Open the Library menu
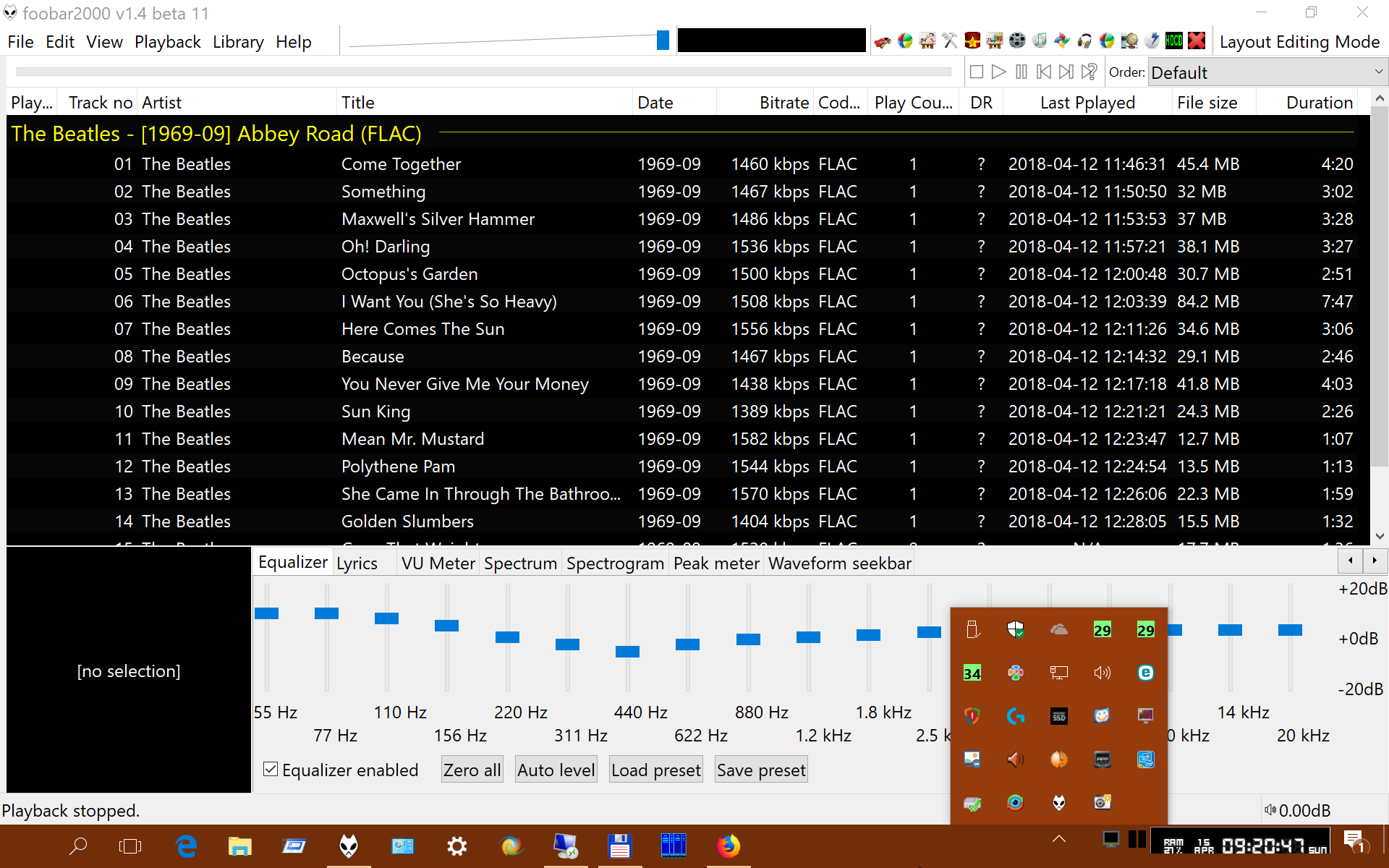Screen dimensions: 1389x868 coord(238,42)
